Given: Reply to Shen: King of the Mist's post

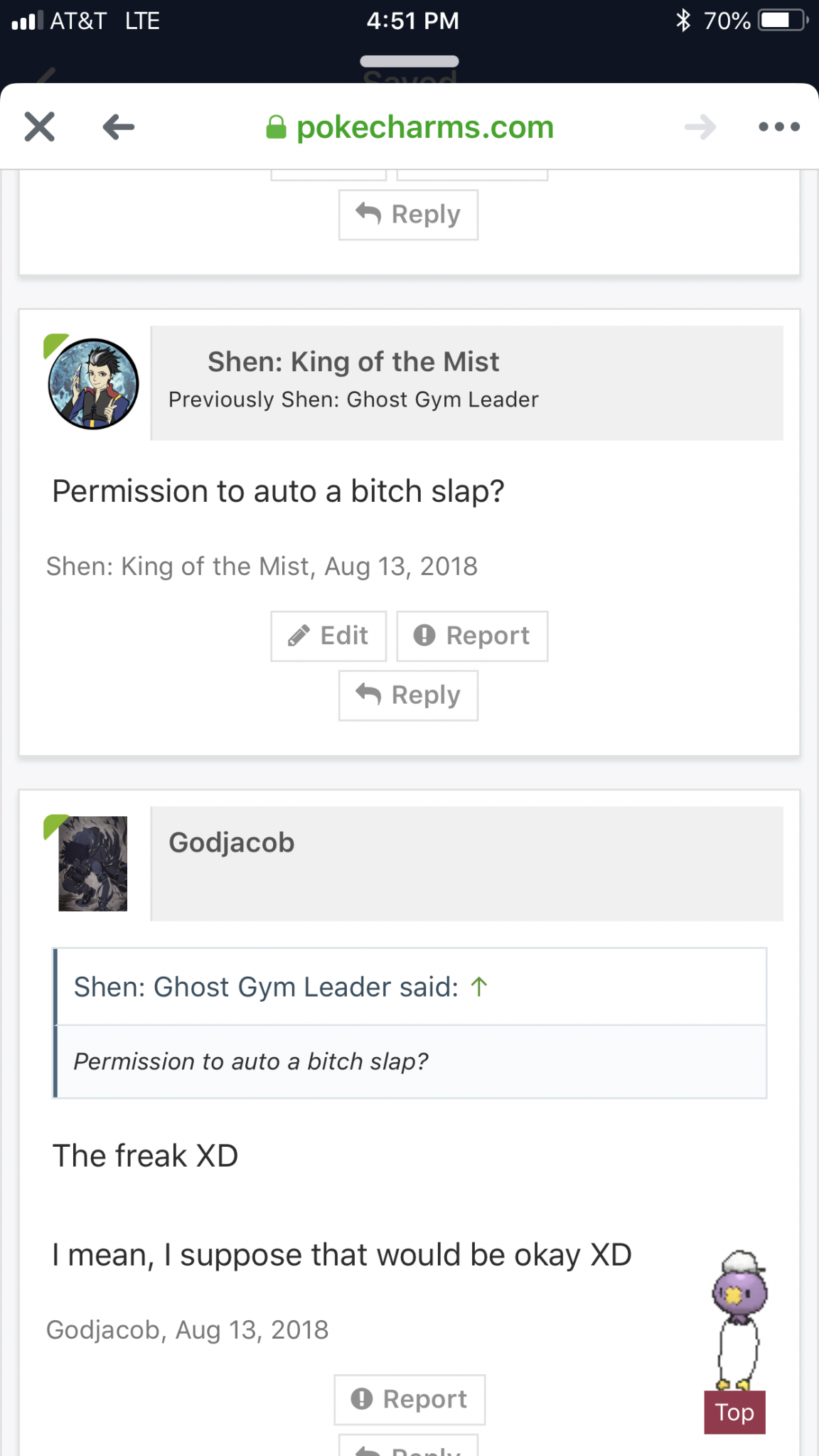Looking at the screenshot, I should tap(408, 695).
